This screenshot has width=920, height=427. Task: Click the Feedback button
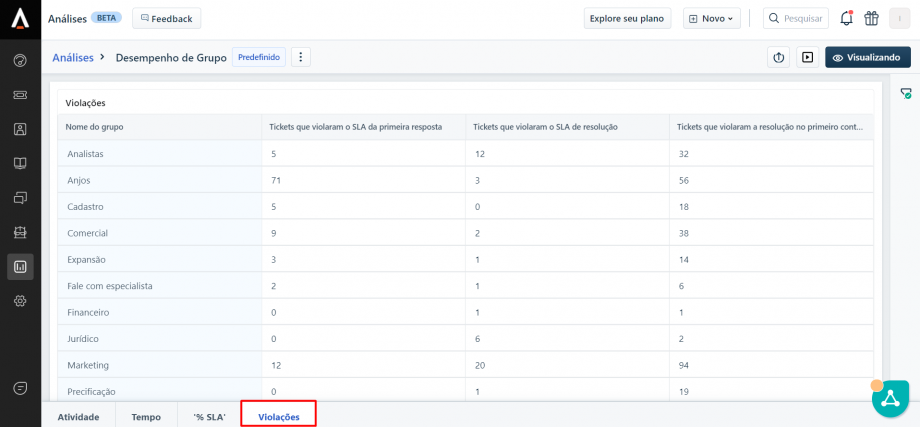tap(166, 18)
